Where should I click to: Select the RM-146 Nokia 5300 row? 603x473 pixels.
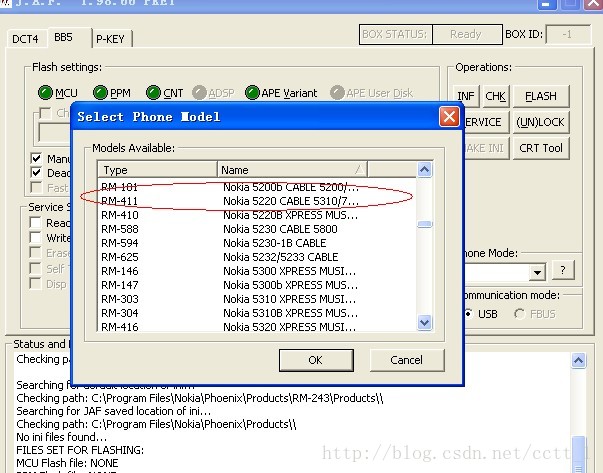point(257,271)
